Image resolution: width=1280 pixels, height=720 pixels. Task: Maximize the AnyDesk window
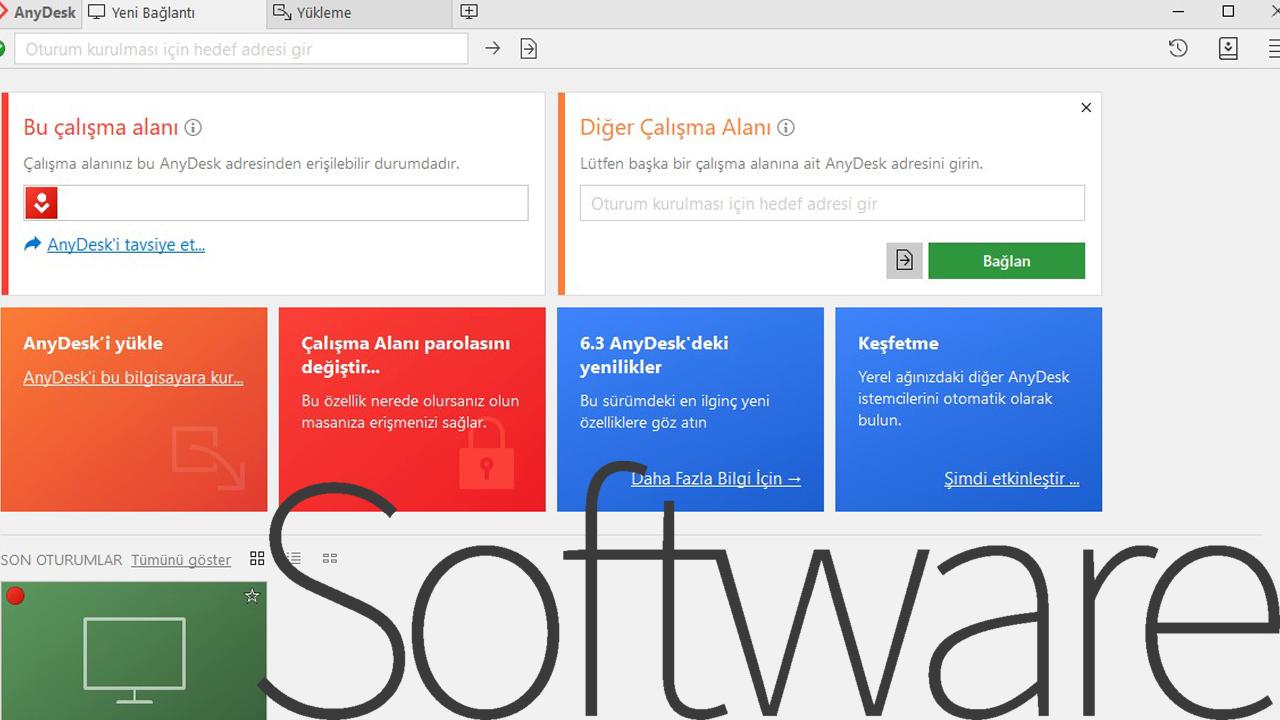[x=1228, y=12]
